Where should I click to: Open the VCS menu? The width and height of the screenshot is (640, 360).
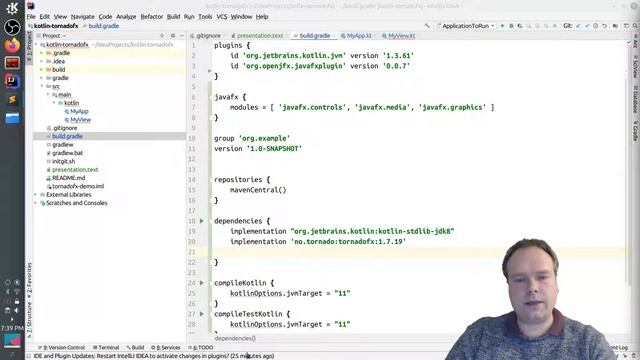222,17
